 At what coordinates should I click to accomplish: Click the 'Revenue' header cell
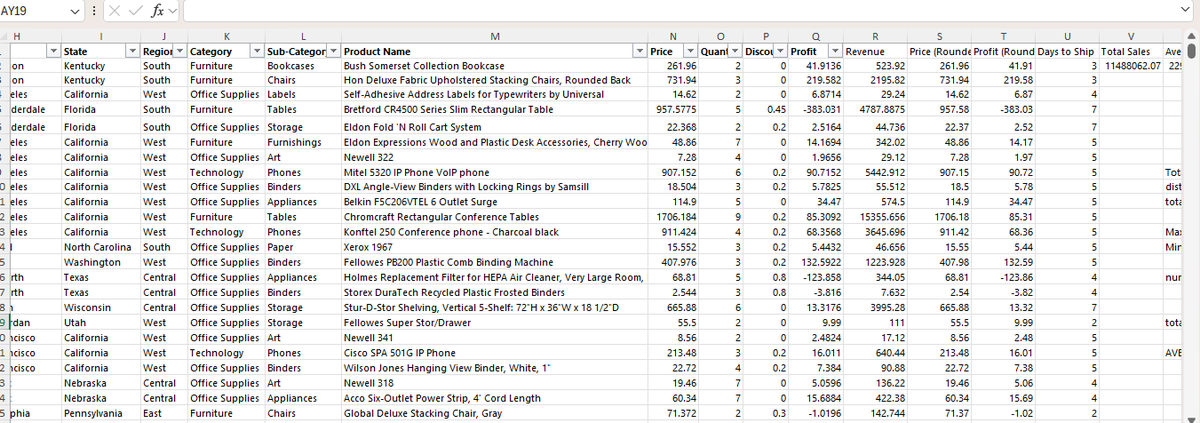875,51
